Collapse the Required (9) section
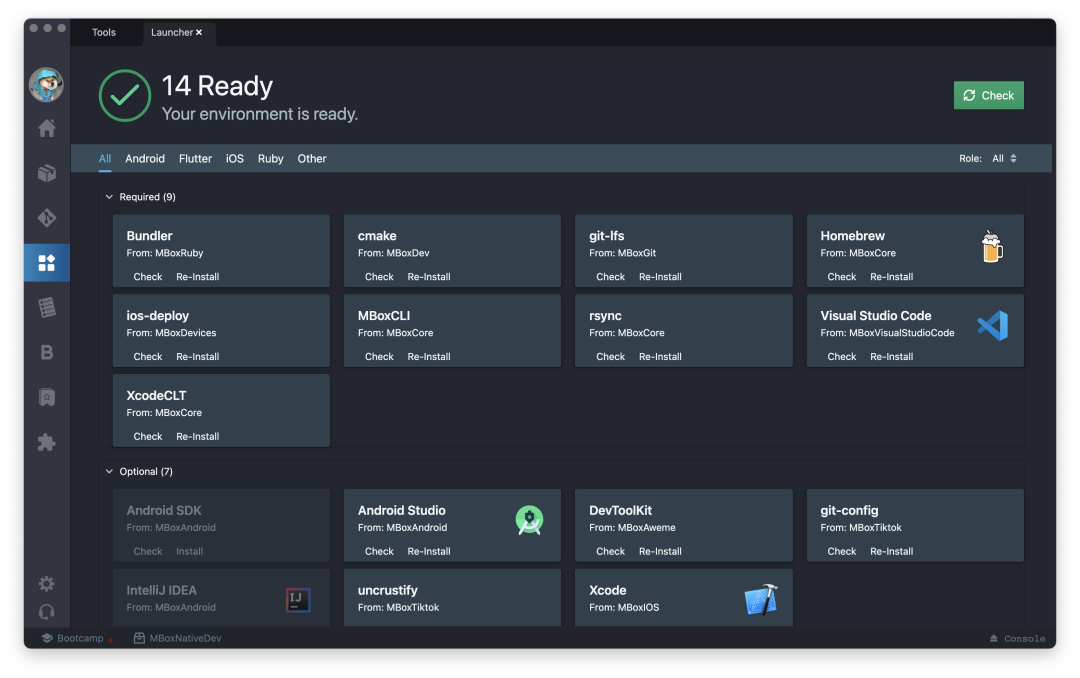Image resolution: width=1080 pixels, height=678 pixels. click(x=109, y=197)
